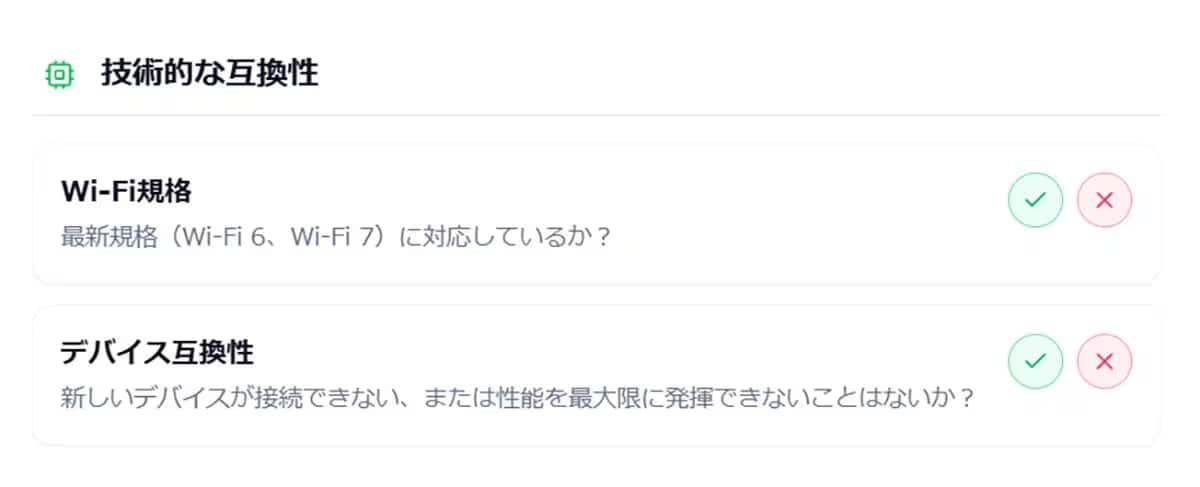Click the Wi-Fi規格 item title

click(x=126, y=190)
